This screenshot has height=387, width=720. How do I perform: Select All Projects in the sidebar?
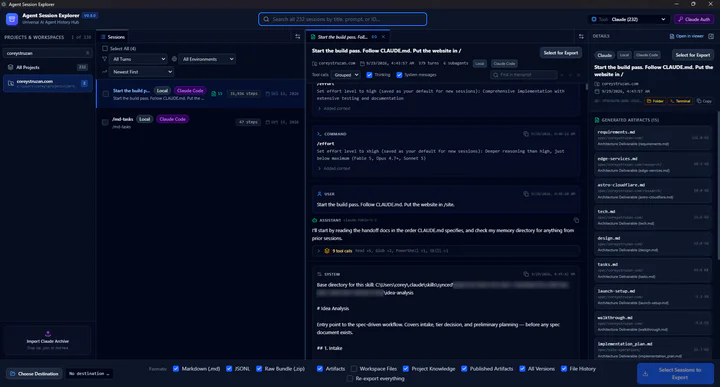(x=48, y=67)
